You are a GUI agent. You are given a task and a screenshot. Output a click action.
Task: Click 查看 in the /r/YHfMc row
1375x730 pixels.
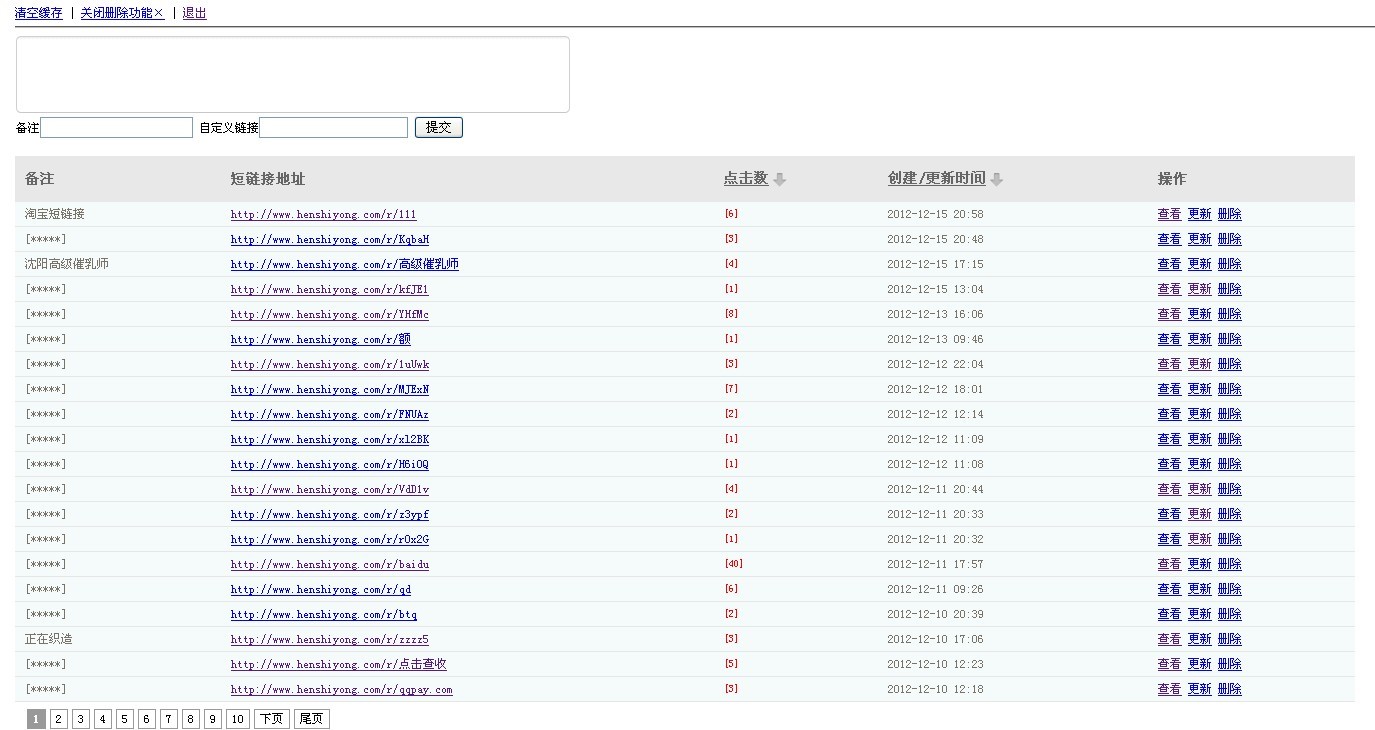(x=1169, y=314)
